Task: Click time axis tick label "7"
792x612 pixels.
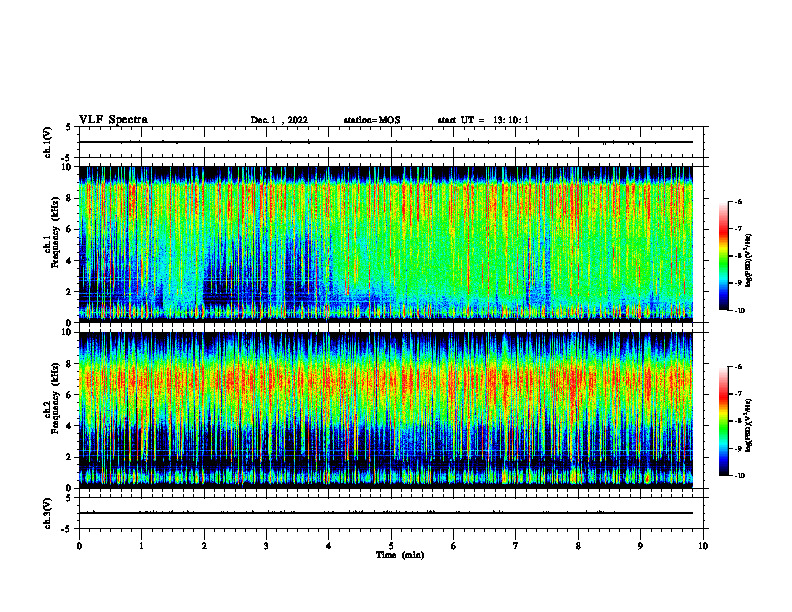Action: pos(516,546)
